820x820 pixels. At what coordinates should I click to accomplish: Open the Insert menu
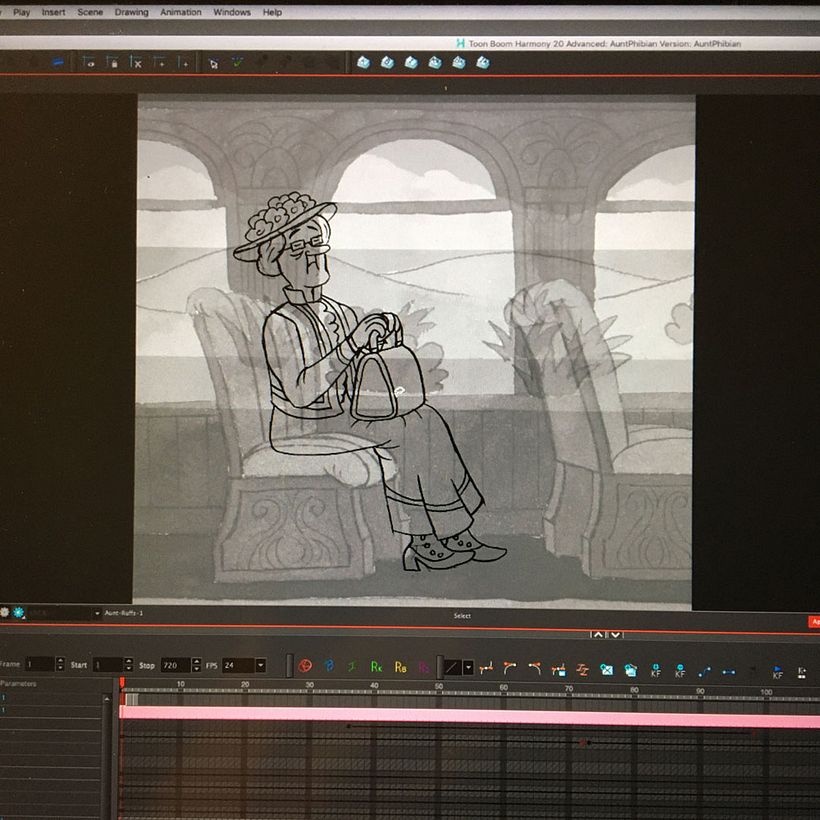[53, 12]
